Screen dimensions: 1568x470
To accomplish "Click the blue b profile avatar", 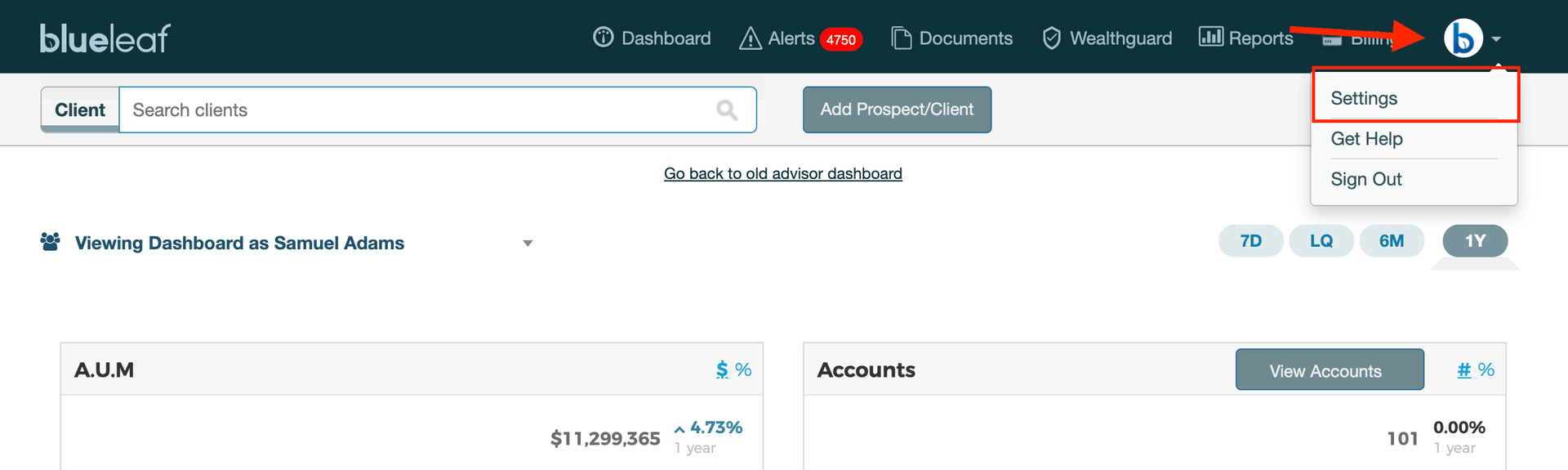I will coord(1463,38).
